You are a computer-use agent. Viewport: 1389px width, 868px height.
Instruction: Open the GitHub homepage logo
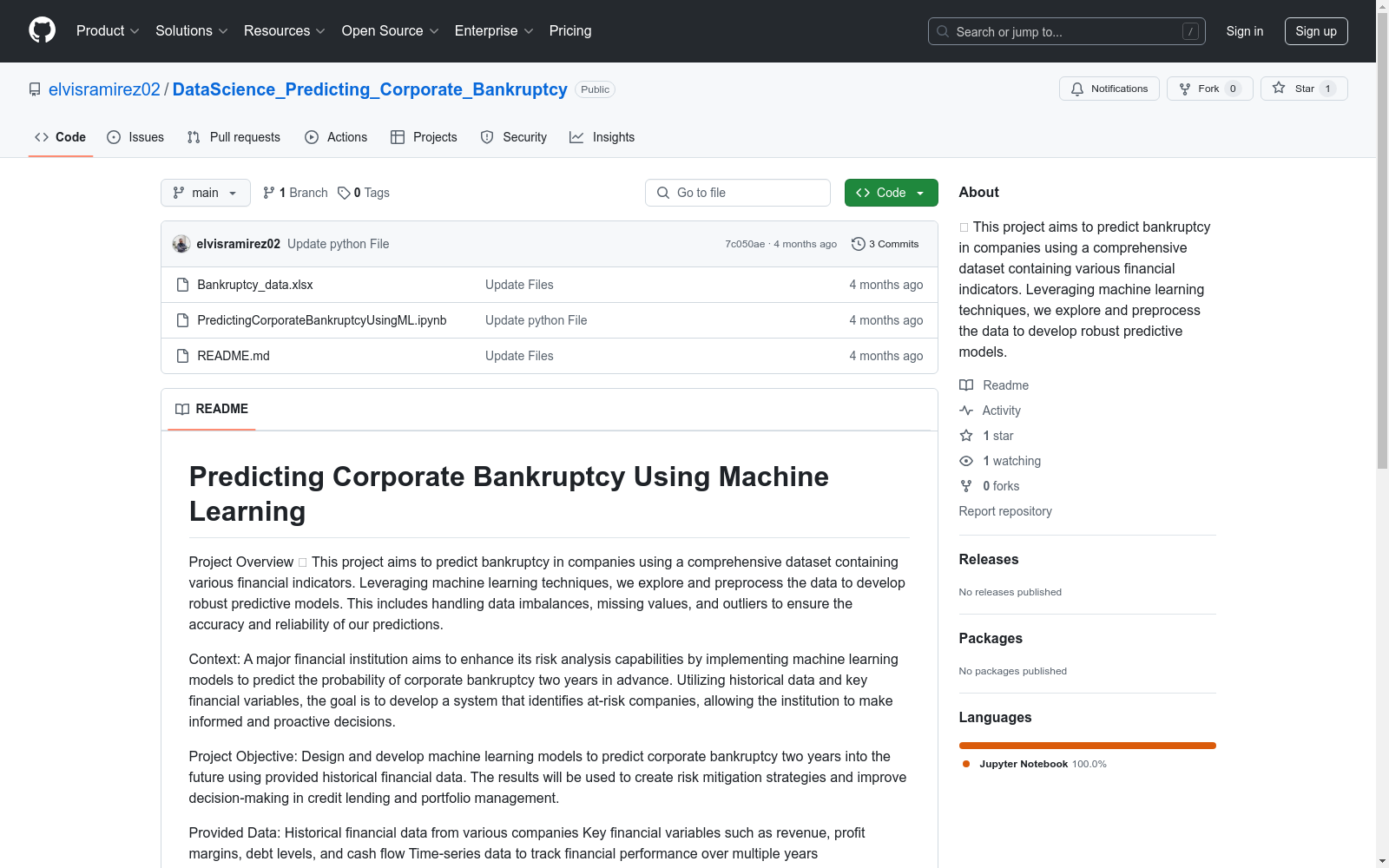(42, 30)
